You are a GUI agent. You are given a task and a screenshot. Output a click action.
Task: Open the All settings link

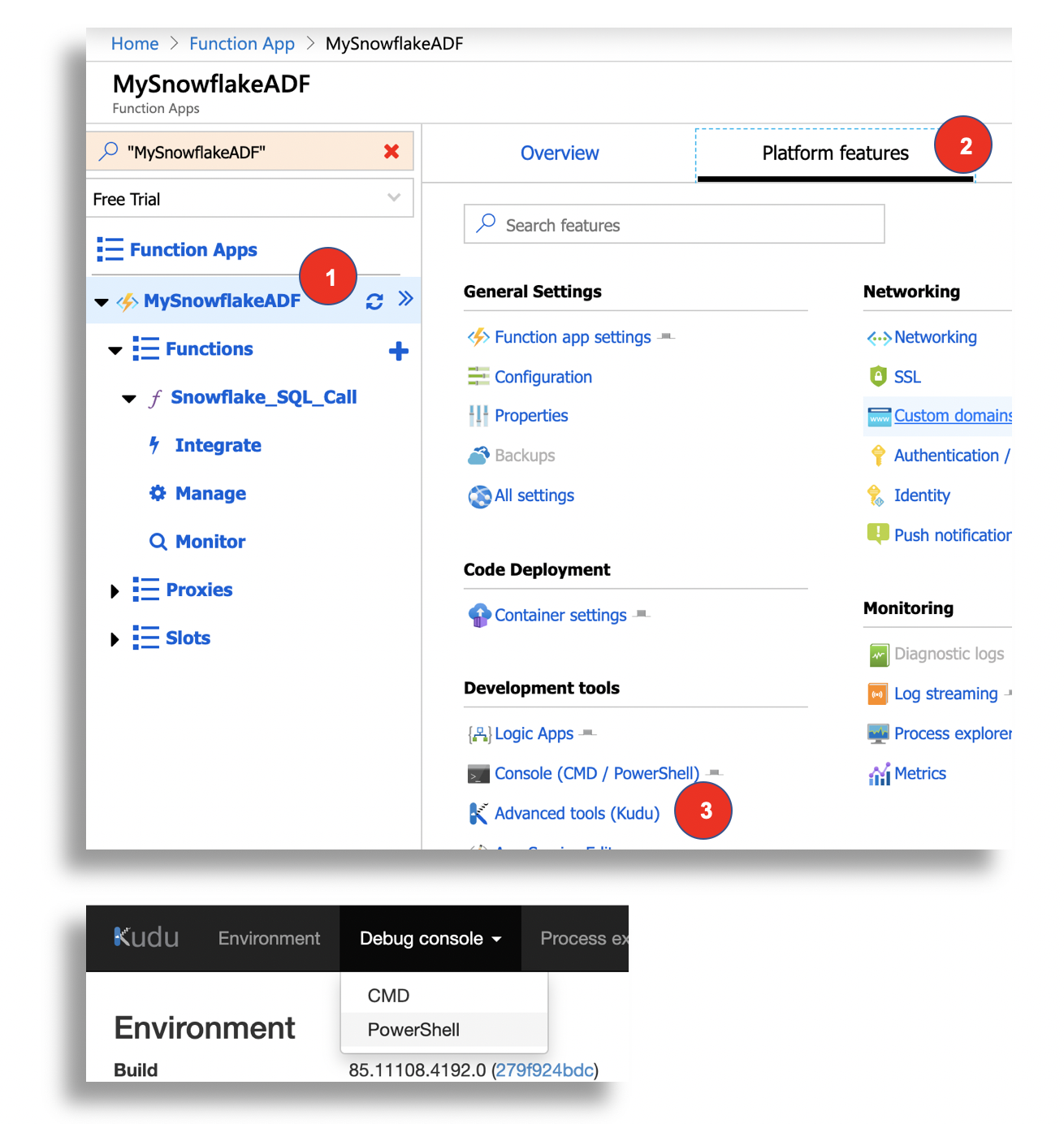pos(534,495)
